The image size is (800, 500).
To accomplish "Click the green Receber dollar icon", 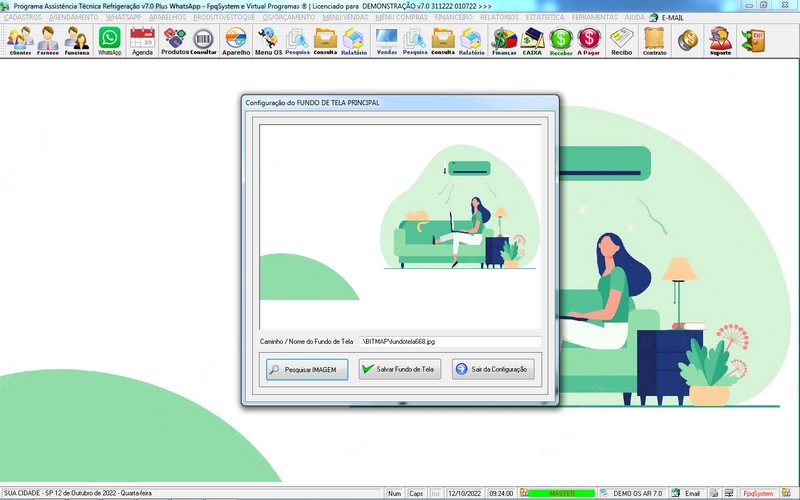I will (x=561, y=41).
